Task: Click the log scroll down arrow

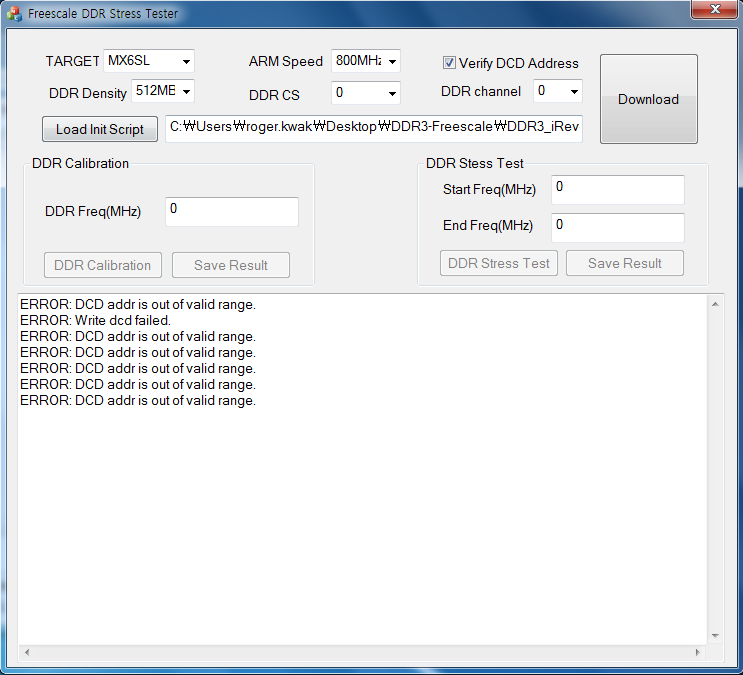Action: pyautogui.click(x=716, y=636)
